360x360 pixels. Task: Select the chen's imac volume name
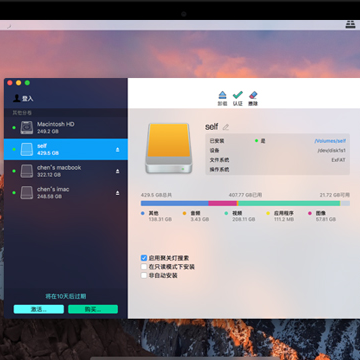(53, 189)
